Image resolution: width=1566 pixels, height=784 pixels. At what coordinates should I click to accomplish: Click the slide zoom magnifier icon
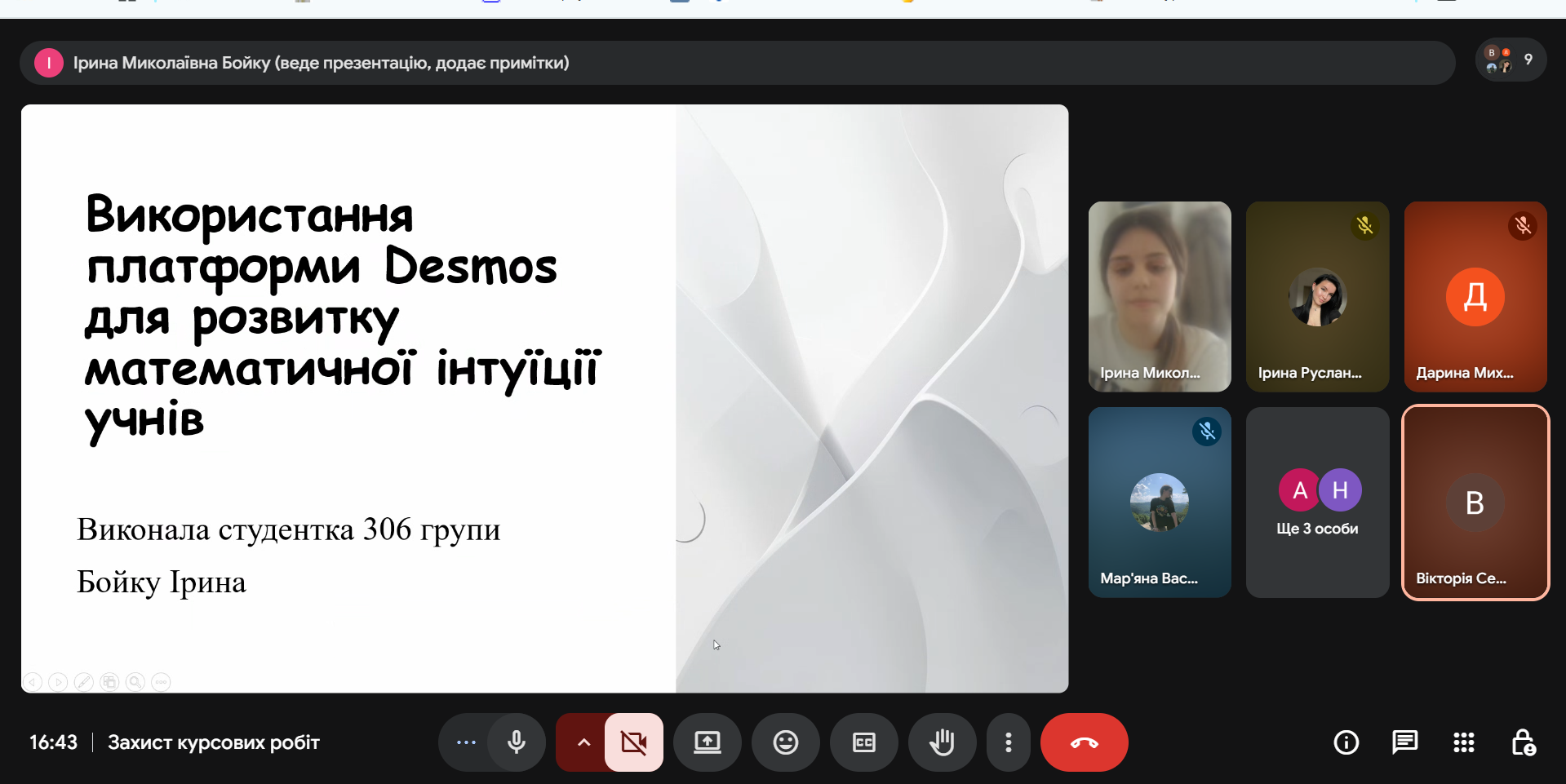pos(135,682)
